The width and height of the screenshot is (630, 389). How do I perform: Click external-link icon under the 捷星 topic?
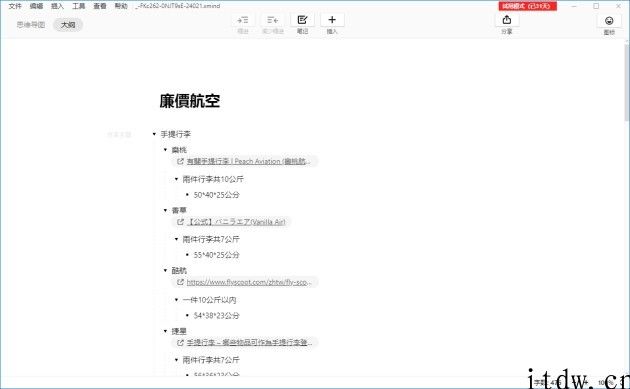click(180, 342)
